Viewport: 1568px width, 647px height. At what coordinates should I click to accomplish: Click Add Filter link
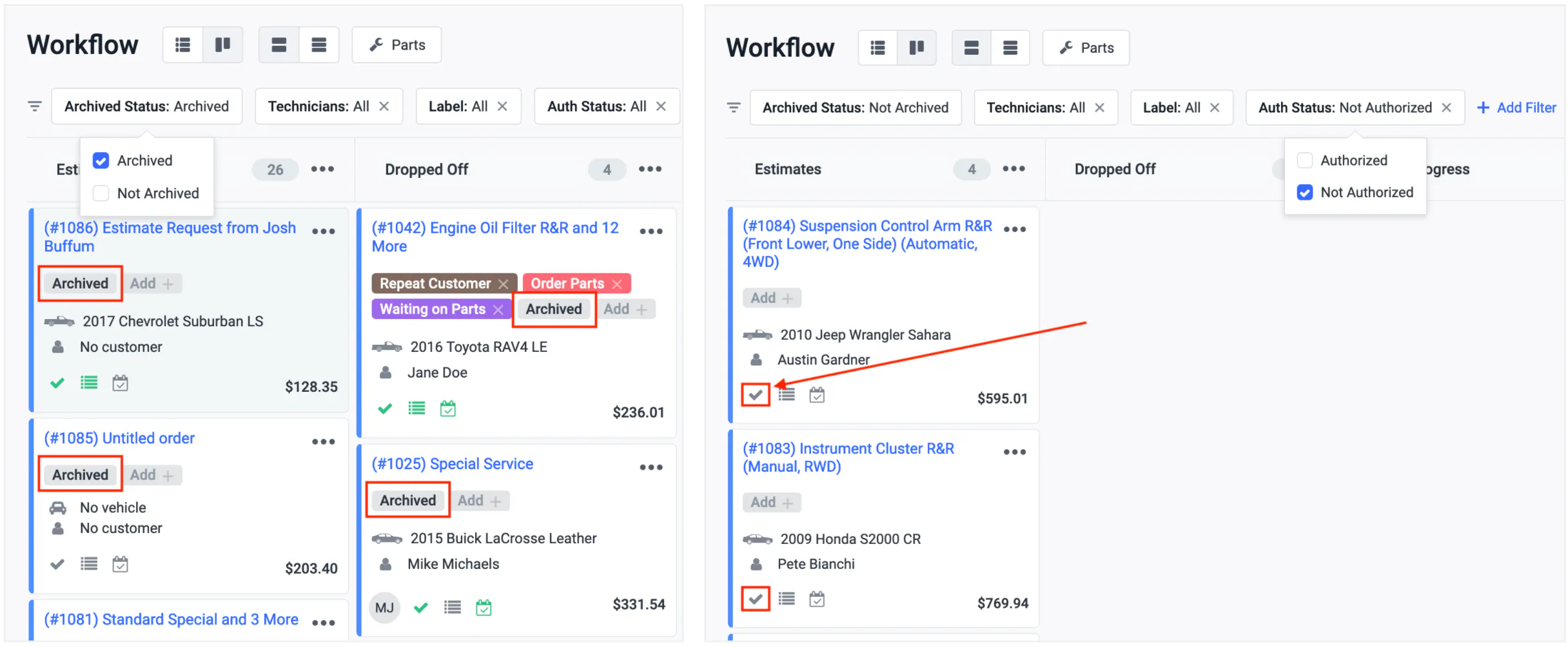pyautogui.click(x=1516, y=108)
